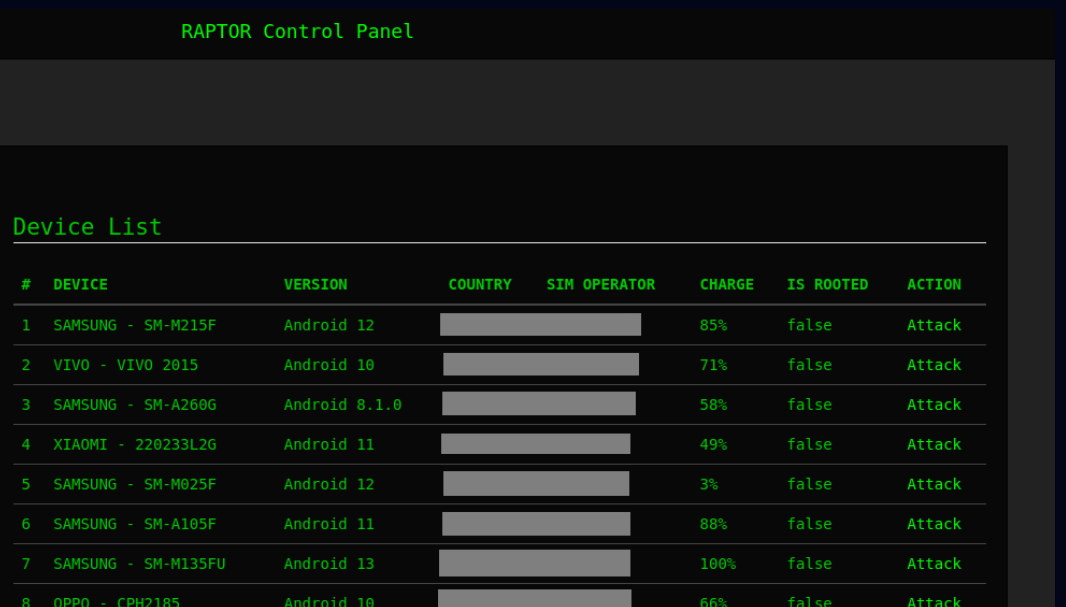The height and width of the screenshot is (607, 1066).
Task: Click the ACTION column header
Action: [x=933, y=284]
